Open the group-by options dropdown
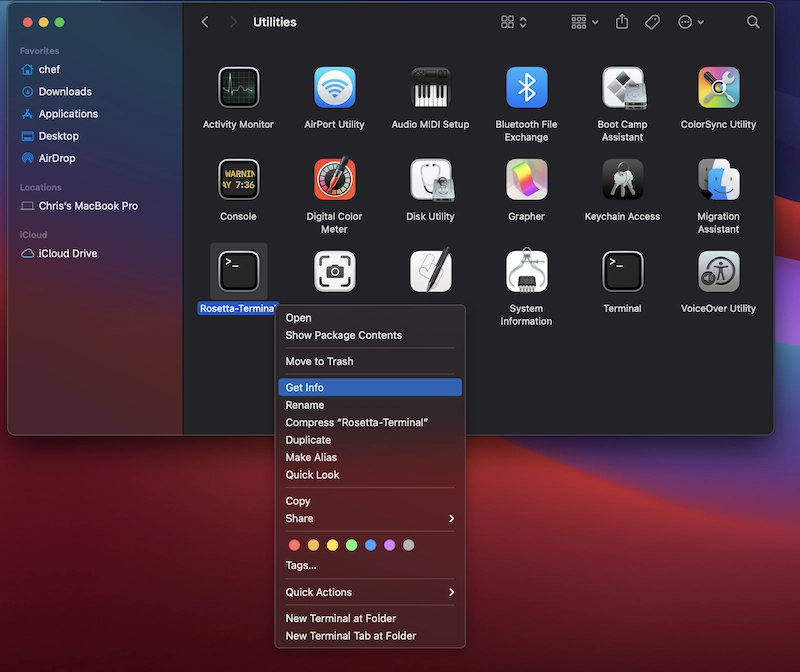This screenshot has height=672, width=800. click(584, 22)
